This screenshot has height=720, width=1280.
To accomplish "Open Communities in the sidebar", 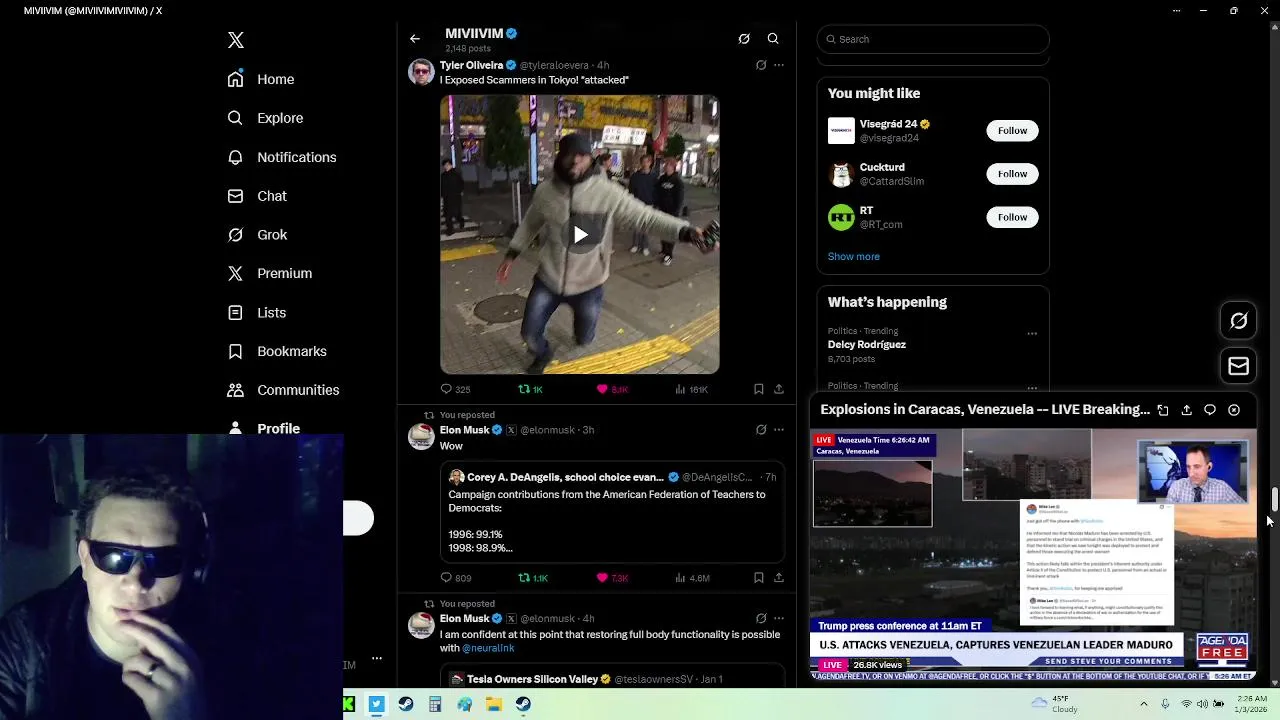I will click(x=283, y=391).
